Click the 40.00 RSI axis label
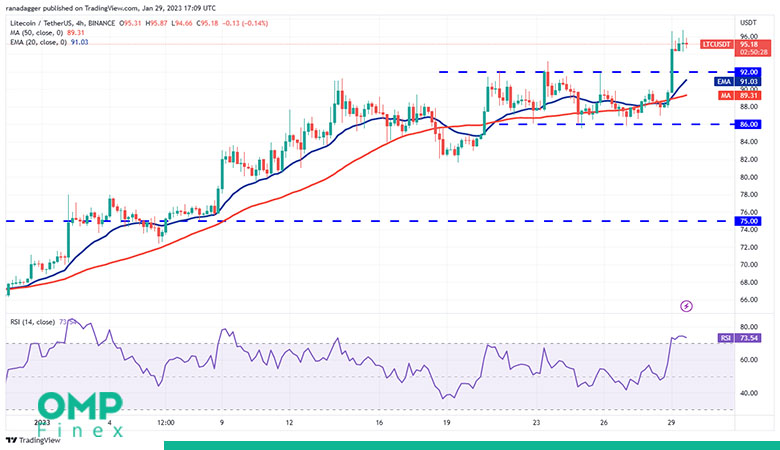 pos(749,393)
